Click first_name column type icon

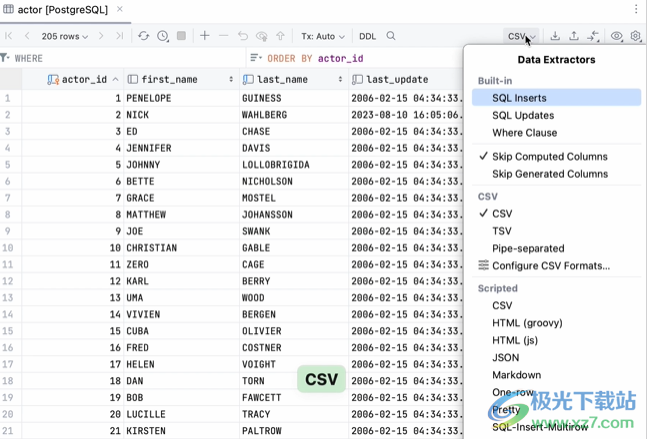pyautogui.click(x=132, y=79)
